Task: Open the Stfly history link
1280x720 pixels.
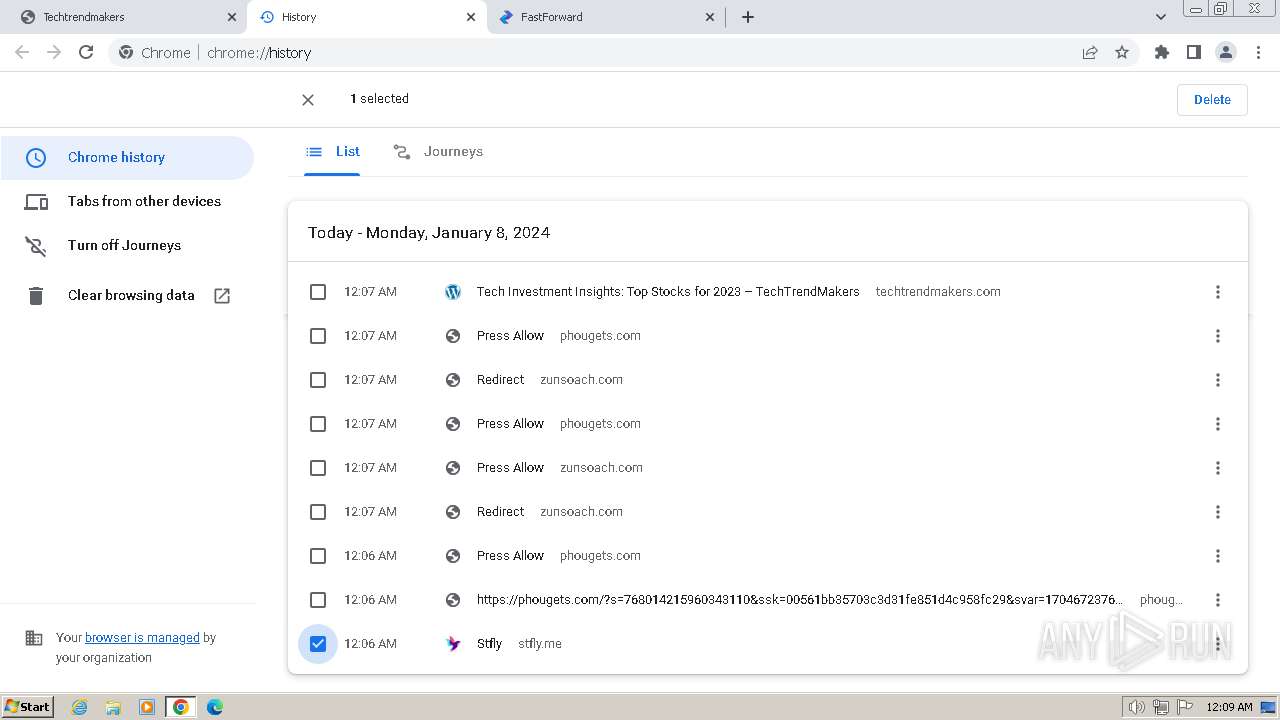Action: [x=489, y=644]
